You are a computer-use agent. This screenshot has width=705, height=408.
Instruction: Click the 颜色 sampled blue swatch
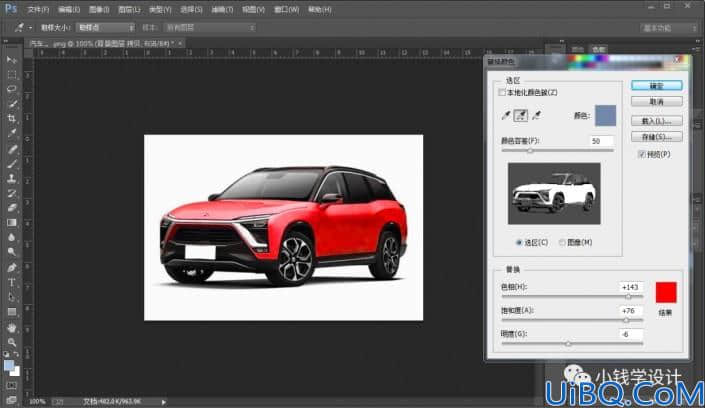(605, 116)
